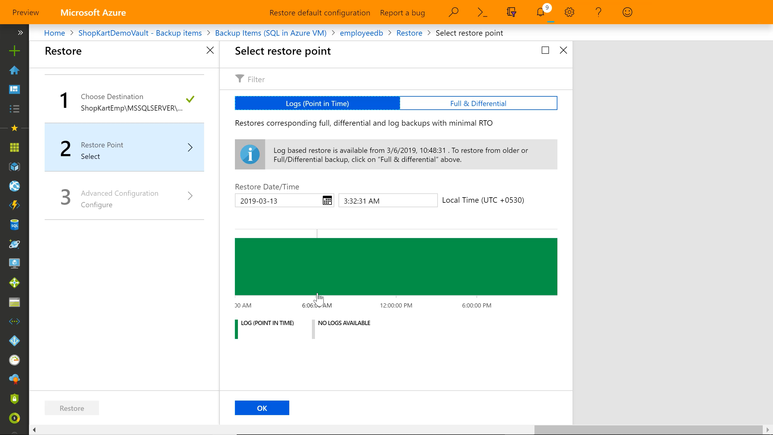This screenshot has width=773, height=435.
Task: Open calendar picker next to restore date
Action: tap(327, 200)
